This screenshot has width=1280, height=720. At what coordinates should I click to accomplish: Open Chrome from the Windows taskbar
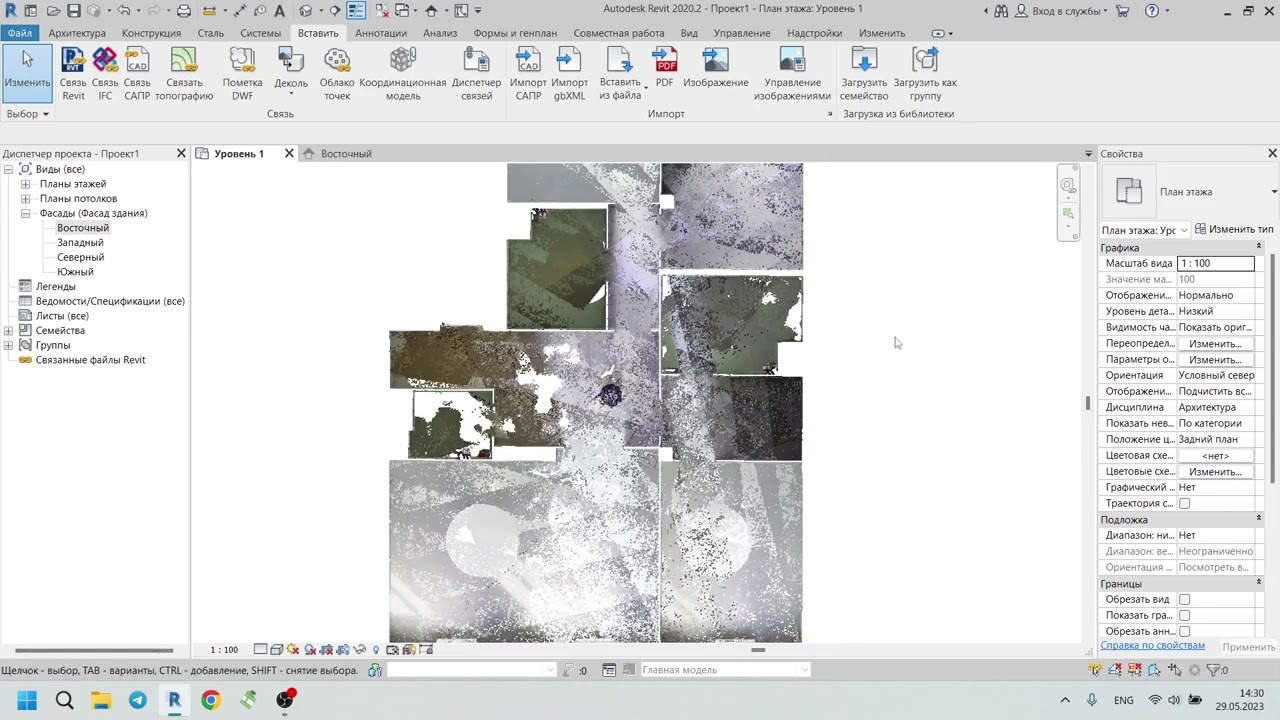[x=210, y=700]
